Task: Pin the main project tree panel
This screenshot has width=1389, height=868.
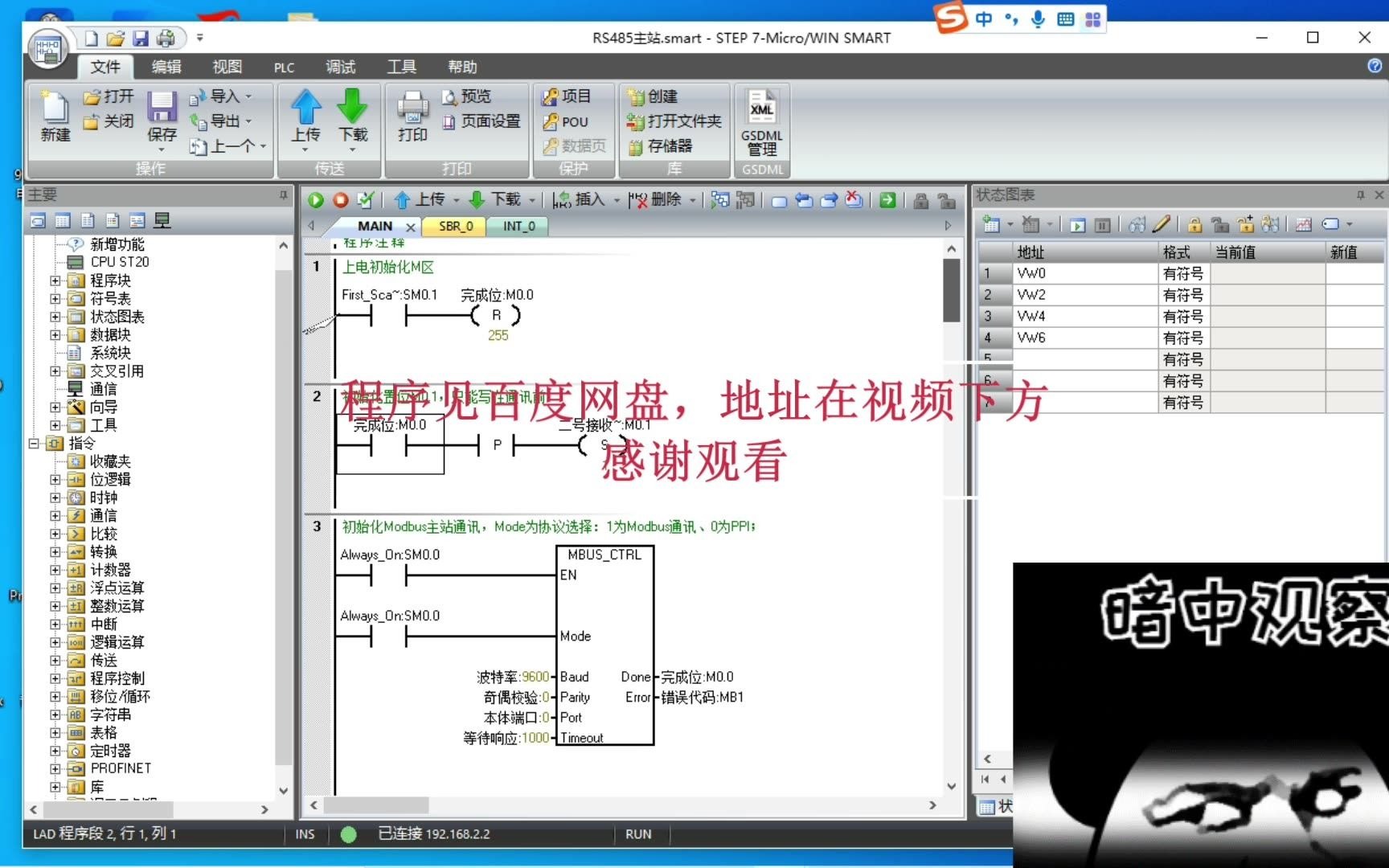Action: [x=283, y=194]
